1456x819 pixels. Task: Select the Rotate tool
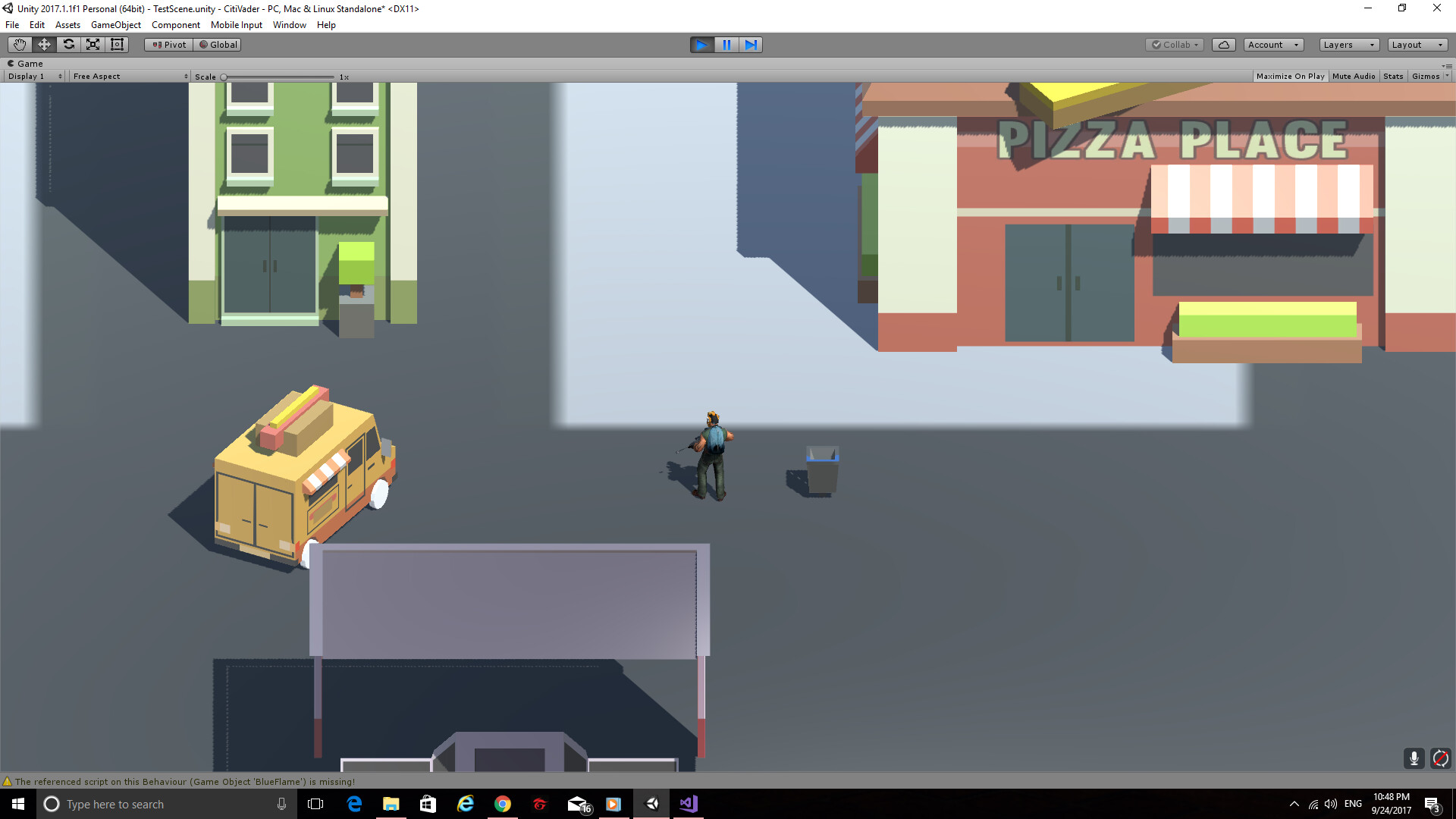pos(68,45)
